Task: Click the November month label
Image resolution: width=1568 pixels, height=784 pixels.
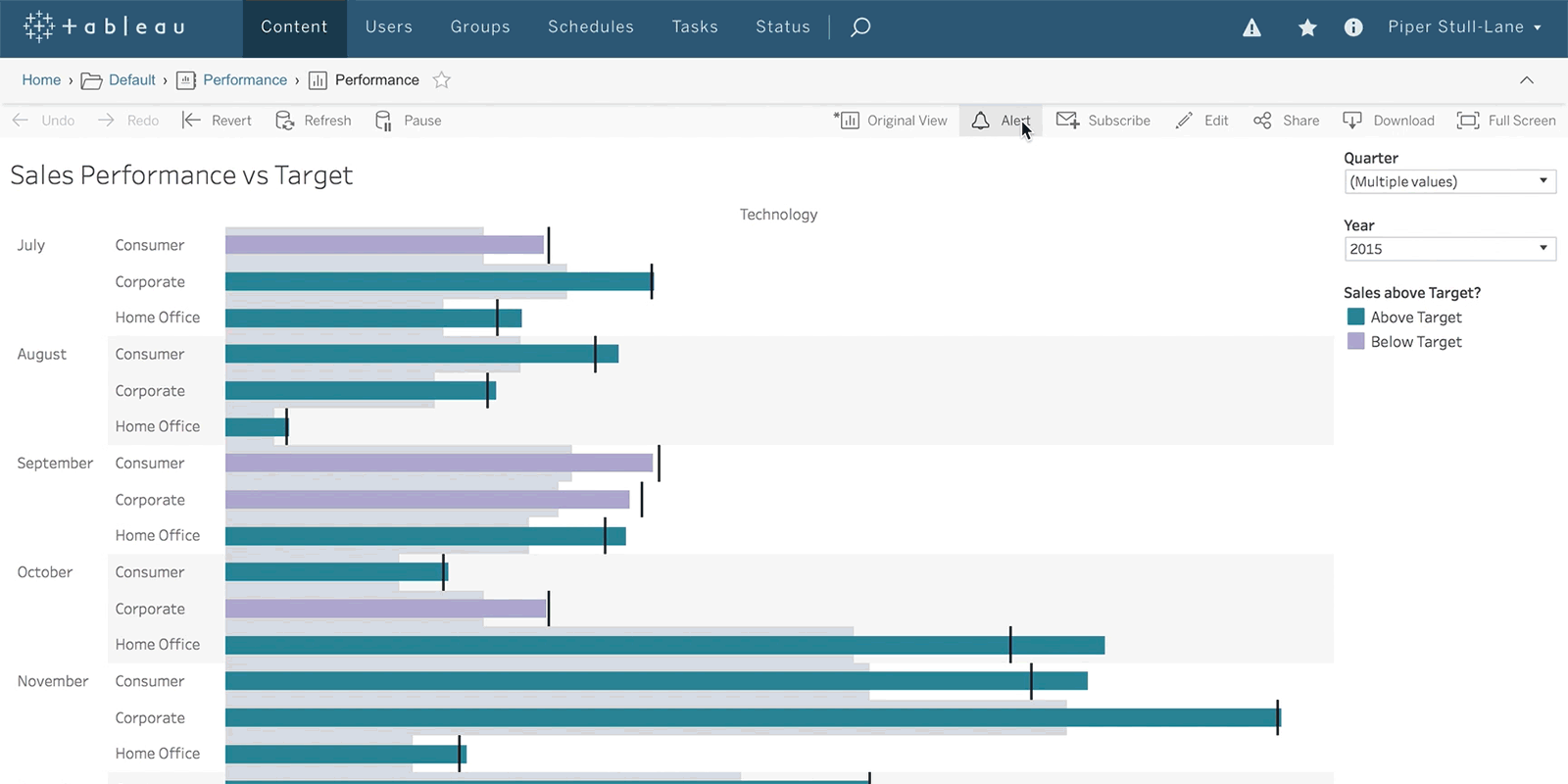Action: (53, 681)
